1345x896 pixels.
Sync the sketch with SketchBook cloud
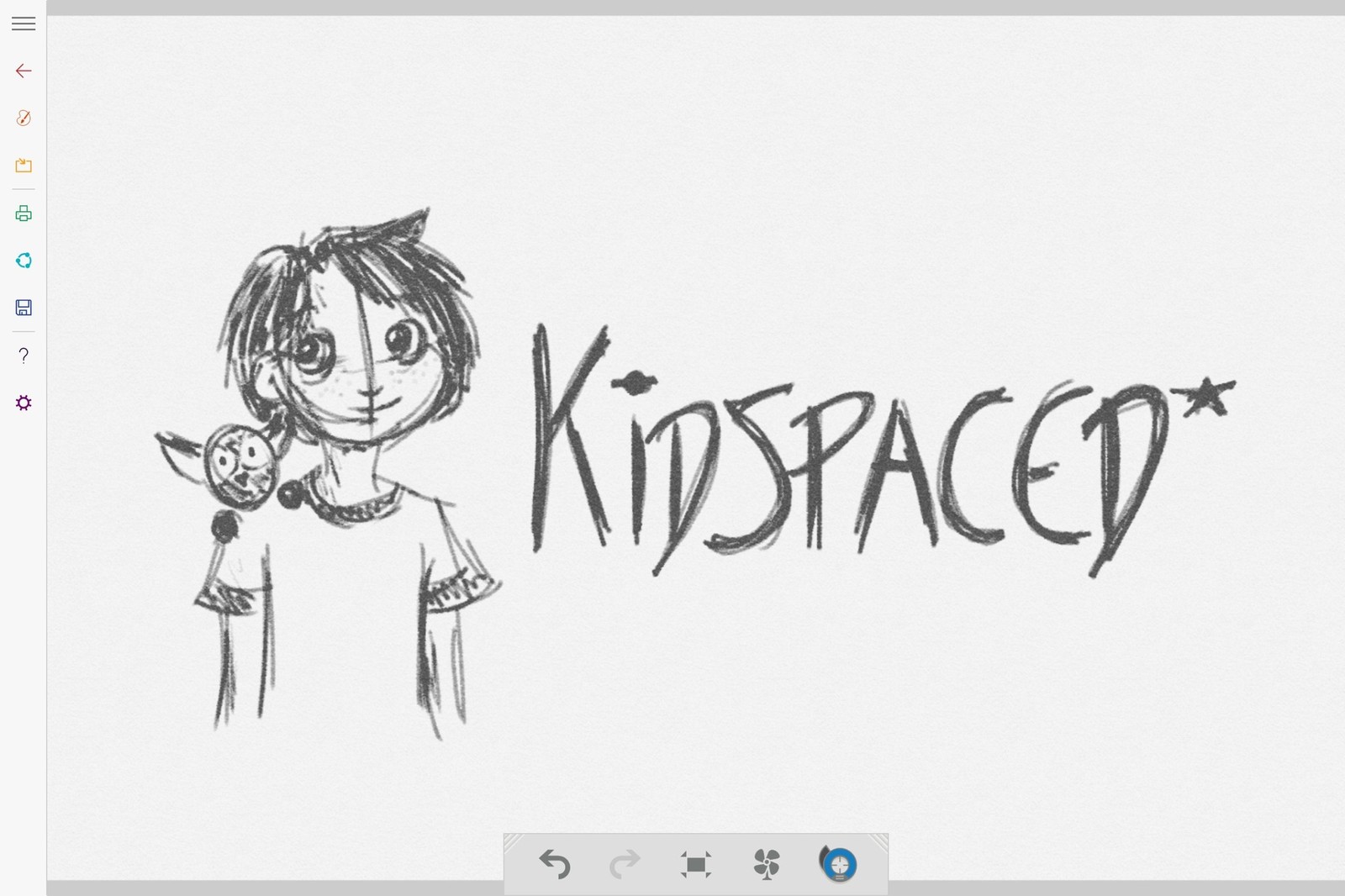click(x=23, y=261)
